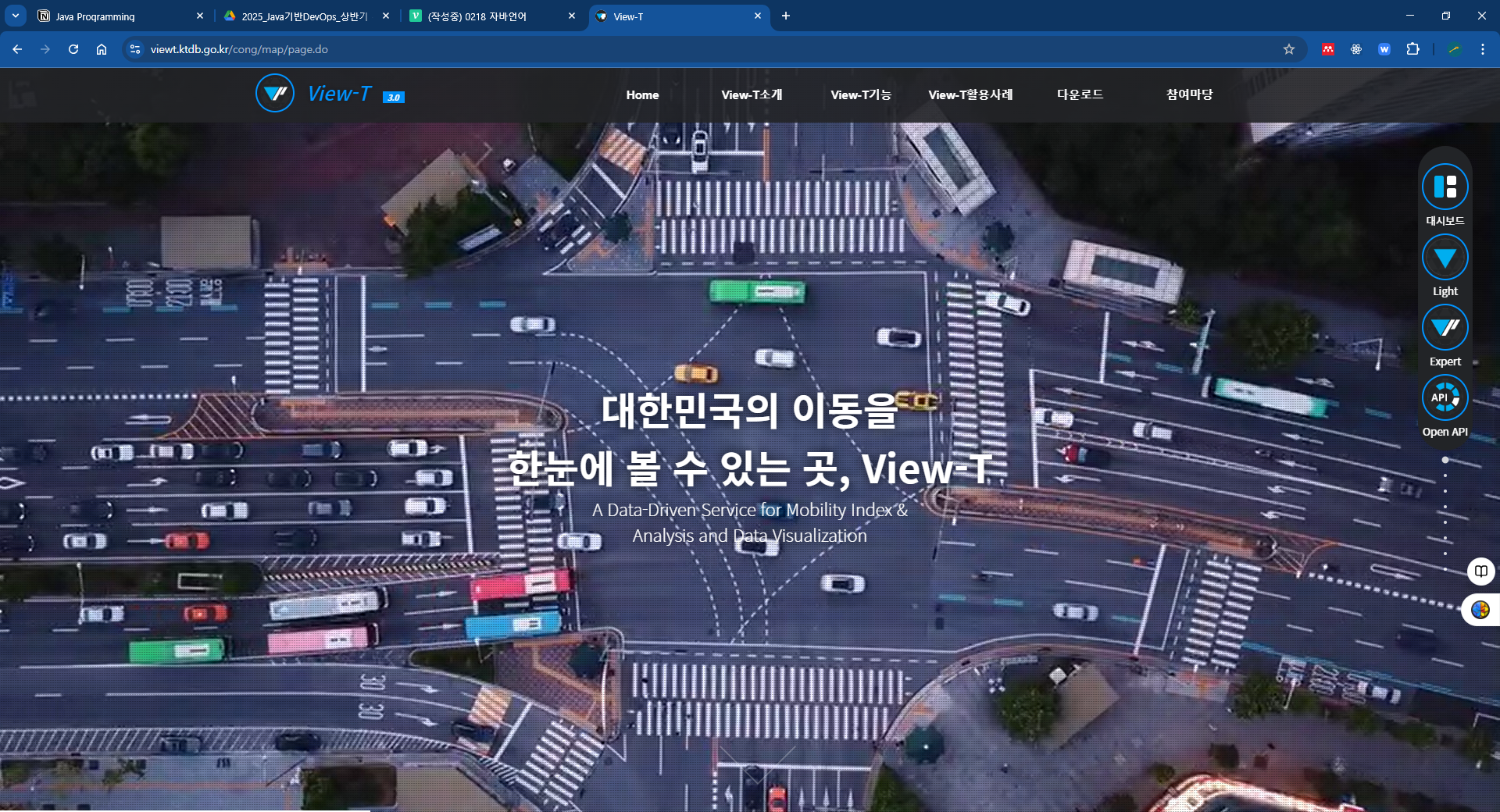Open the View-T기능 menu

click(861, 95)
